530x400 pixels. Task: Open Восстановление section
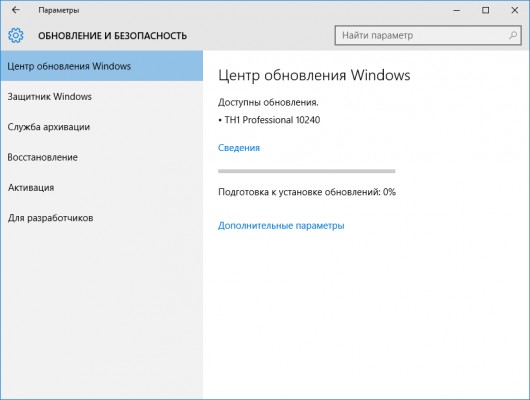coord(102,157)
